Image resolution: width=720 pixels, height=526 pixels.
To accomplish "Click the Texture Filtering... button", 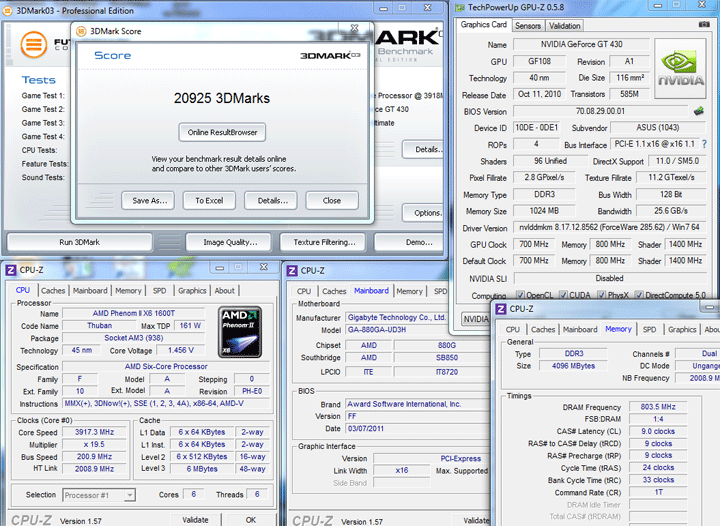I will (323, 242).
